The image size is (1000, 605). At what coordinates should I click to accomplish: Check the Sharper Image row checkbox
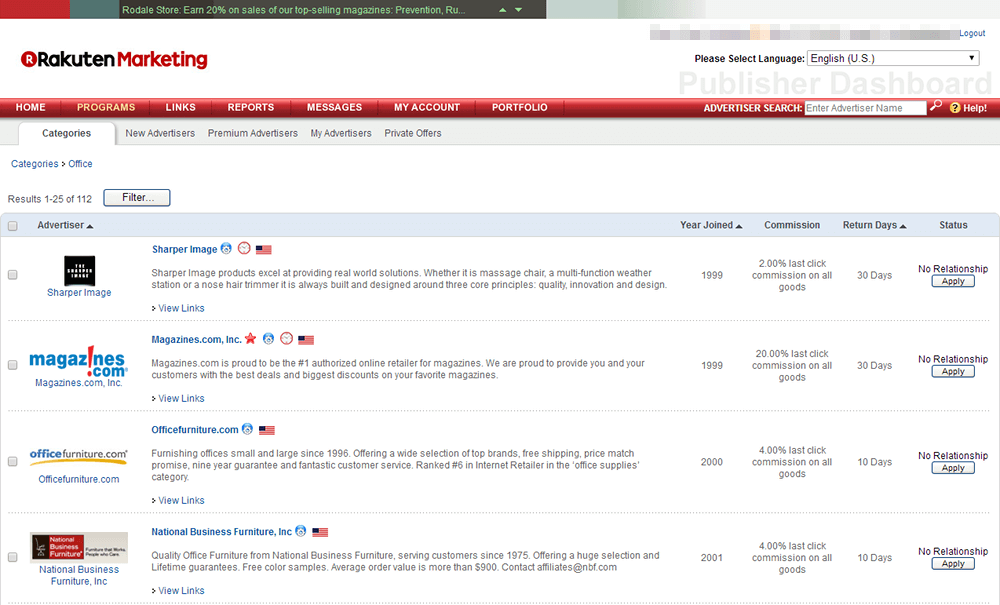point(12,275)
